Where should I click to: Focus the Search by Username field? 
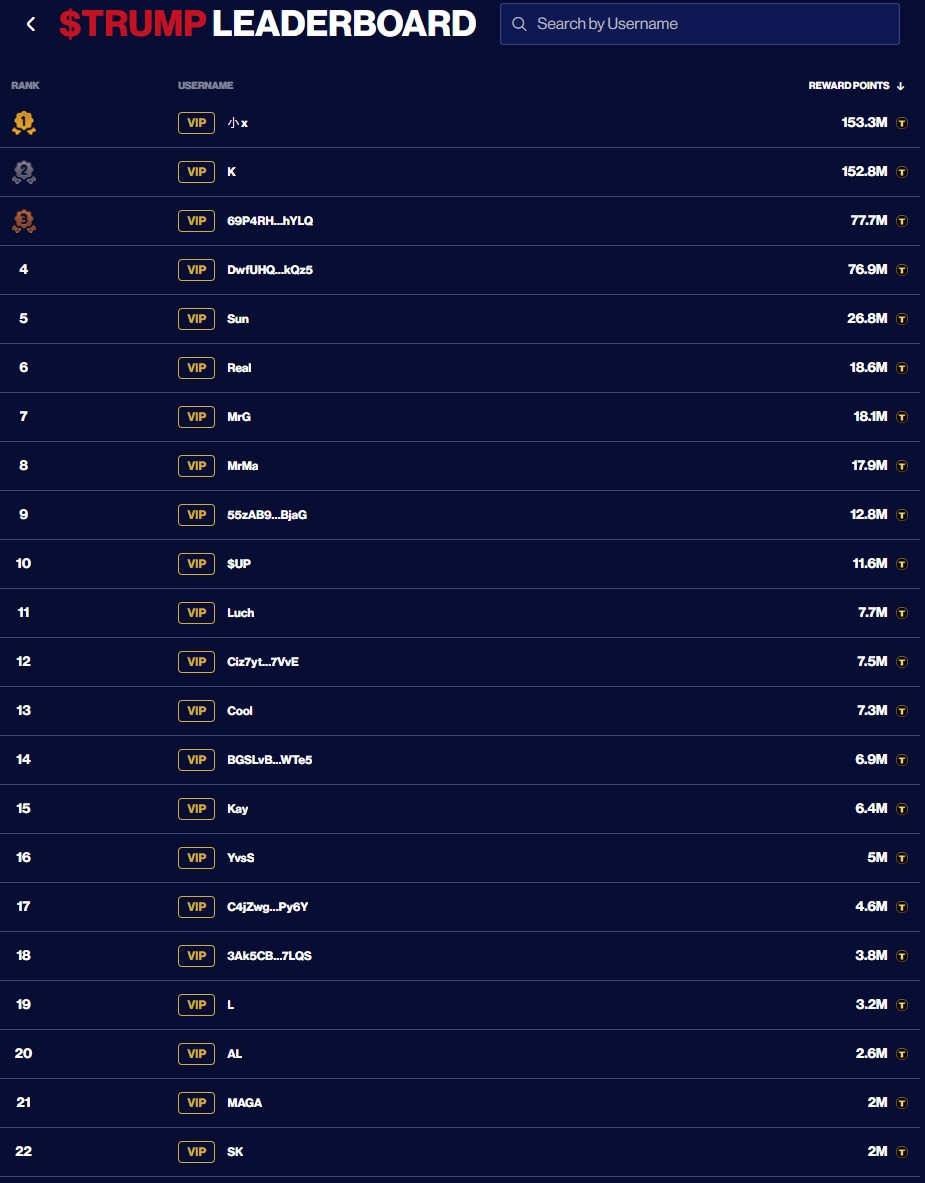[x=710, y=24]
